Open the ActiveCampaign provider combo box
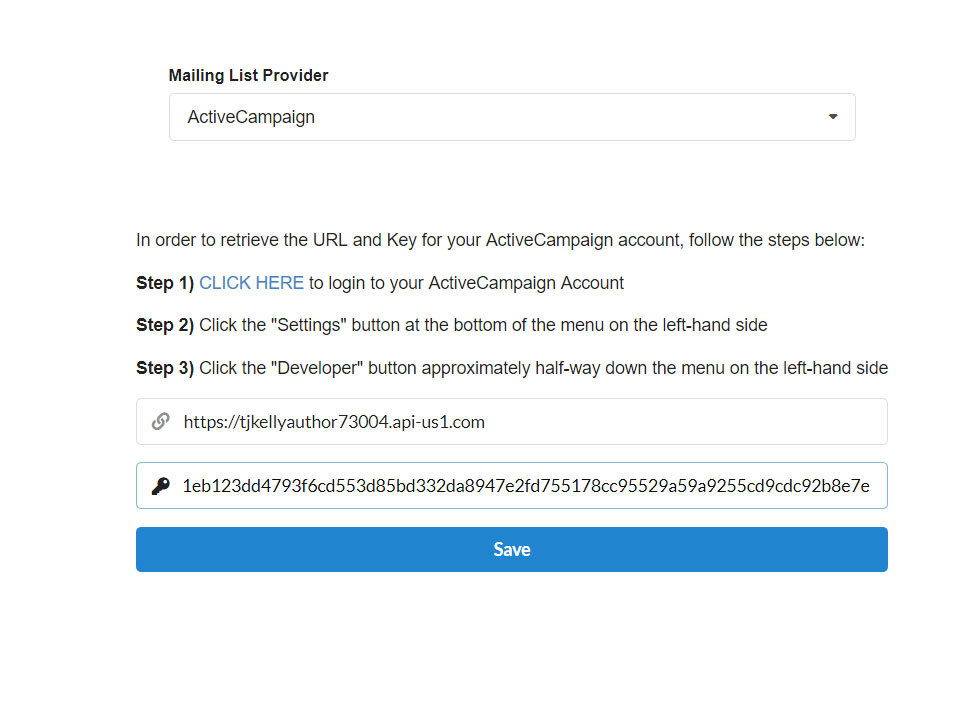Image resolution: width=970 pixels, height=712 pixels. coord(511,117)
